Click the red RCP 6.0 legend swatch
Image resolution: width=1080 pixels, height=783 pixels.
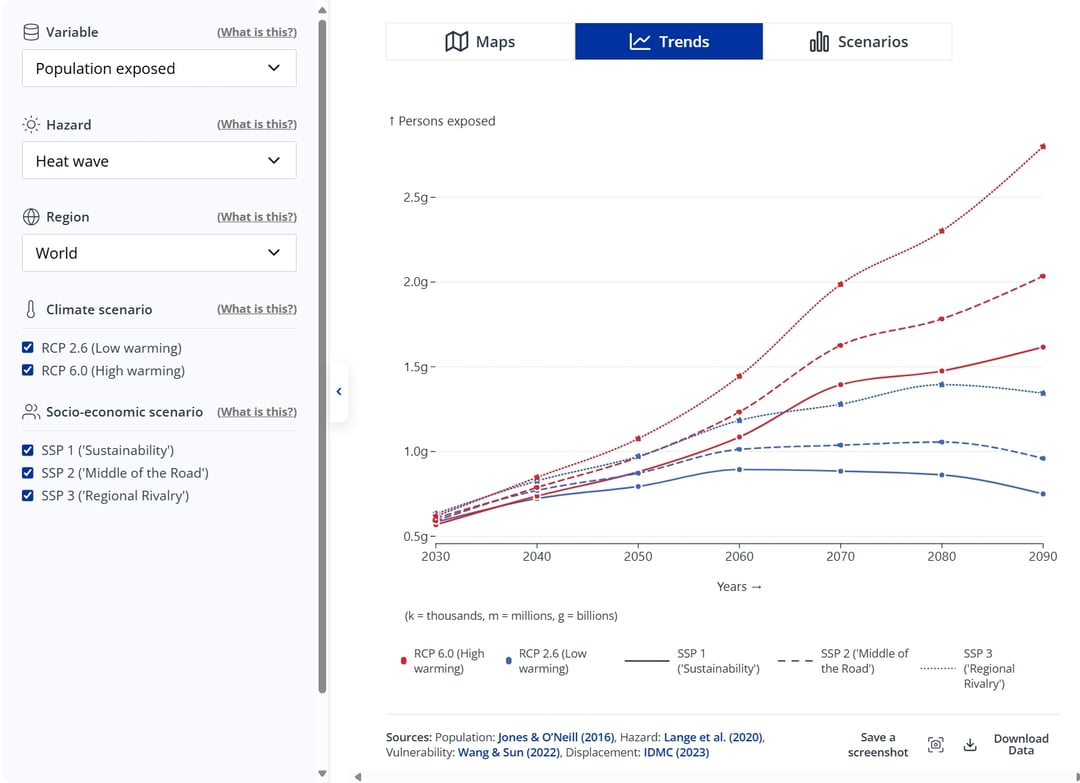tap(403, 661)
